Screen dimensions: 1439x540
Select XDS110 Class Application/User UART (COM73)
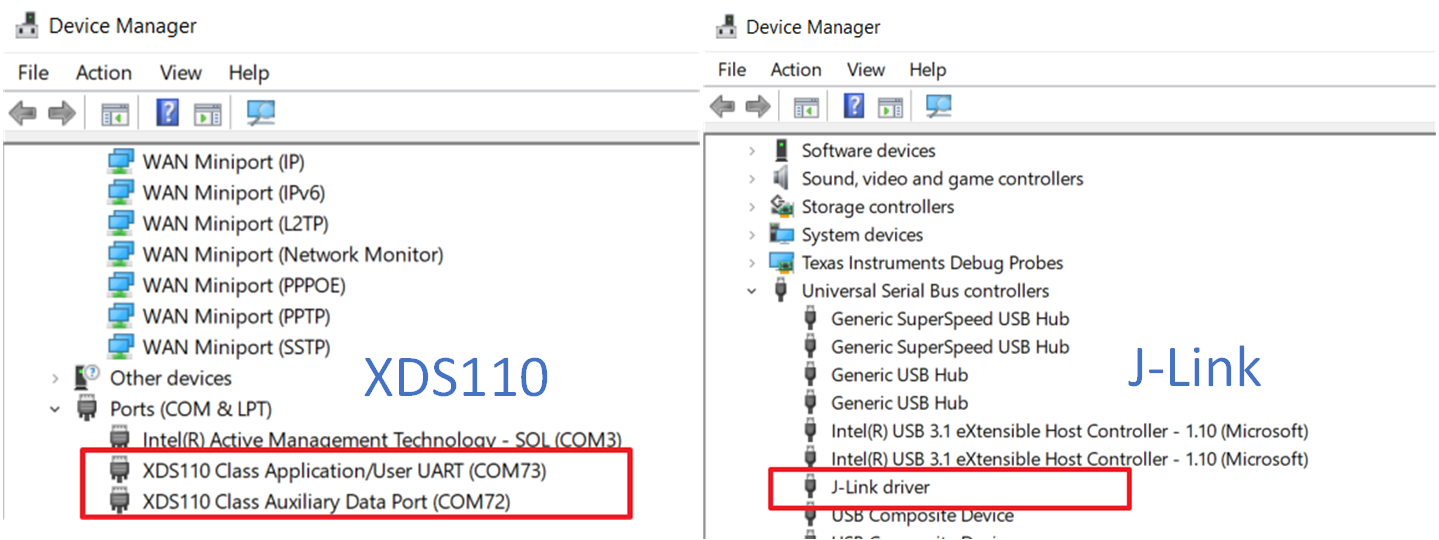tap(344, 471)
